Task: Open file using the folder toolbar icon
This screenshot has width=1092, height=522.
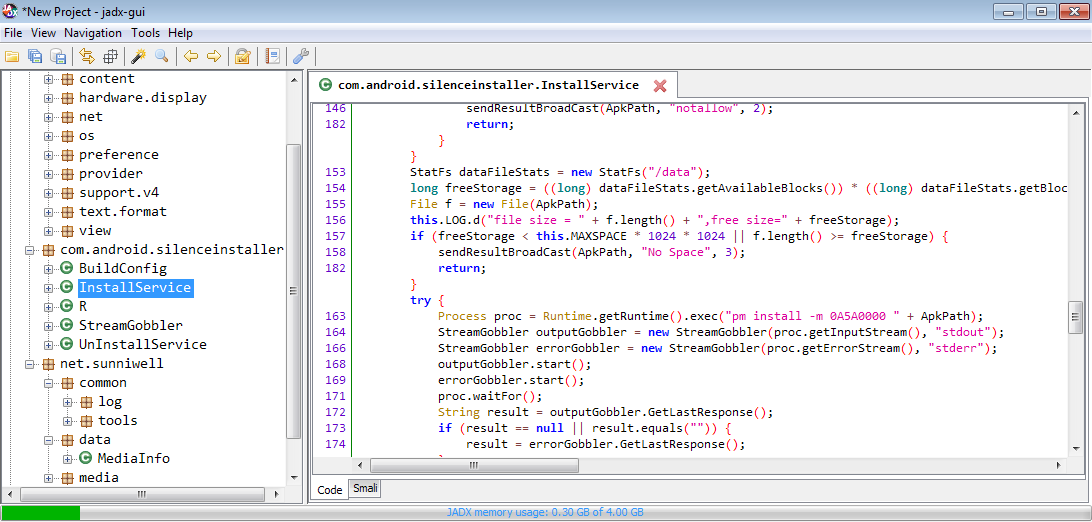Action: coord(12,56)
